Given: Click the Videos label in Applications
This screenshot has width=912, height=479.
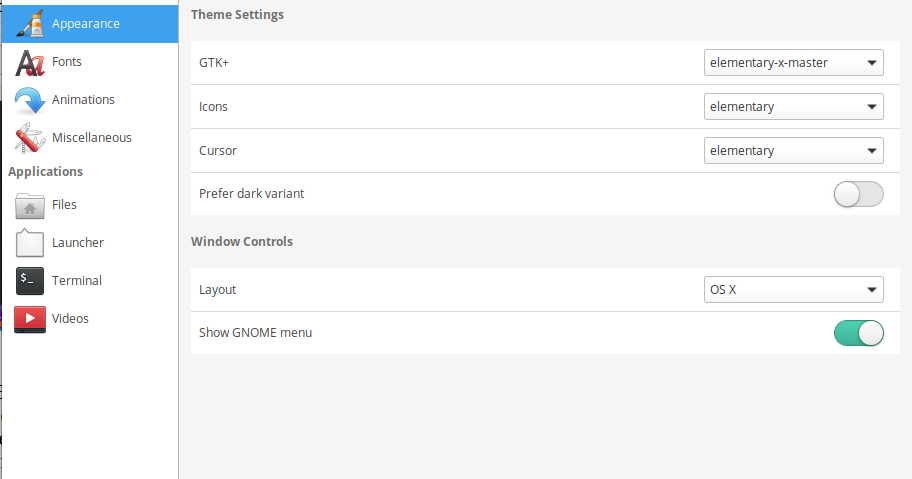Looking at the screenshot, I should (x=70, y=319).
